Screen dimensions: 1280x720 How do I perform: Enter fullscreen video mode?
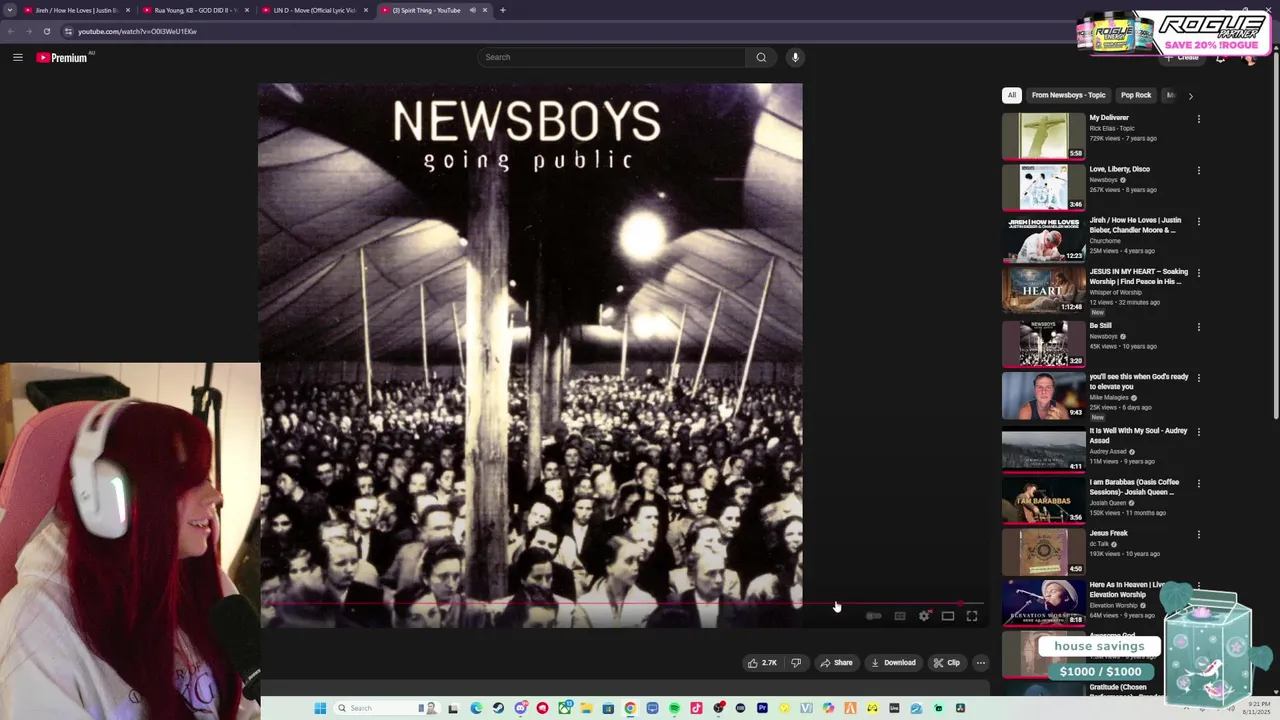coord(972,616)
